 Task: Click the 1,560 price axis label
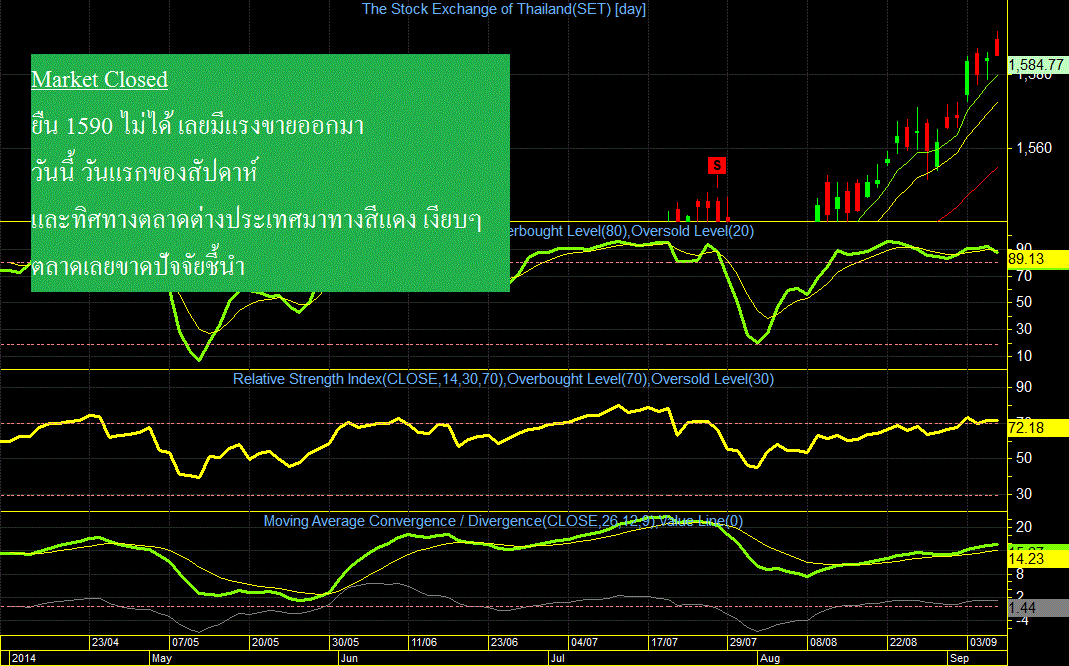tap(1034, 148)
